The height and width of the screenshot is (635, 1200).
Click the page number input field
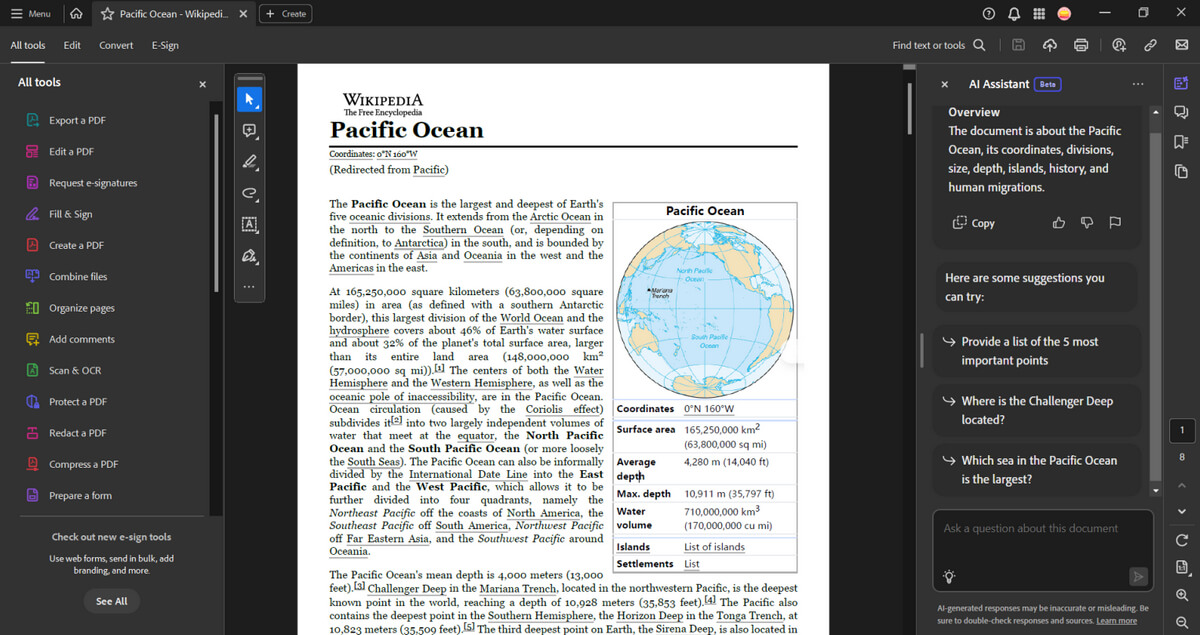tap(1181, 430)
